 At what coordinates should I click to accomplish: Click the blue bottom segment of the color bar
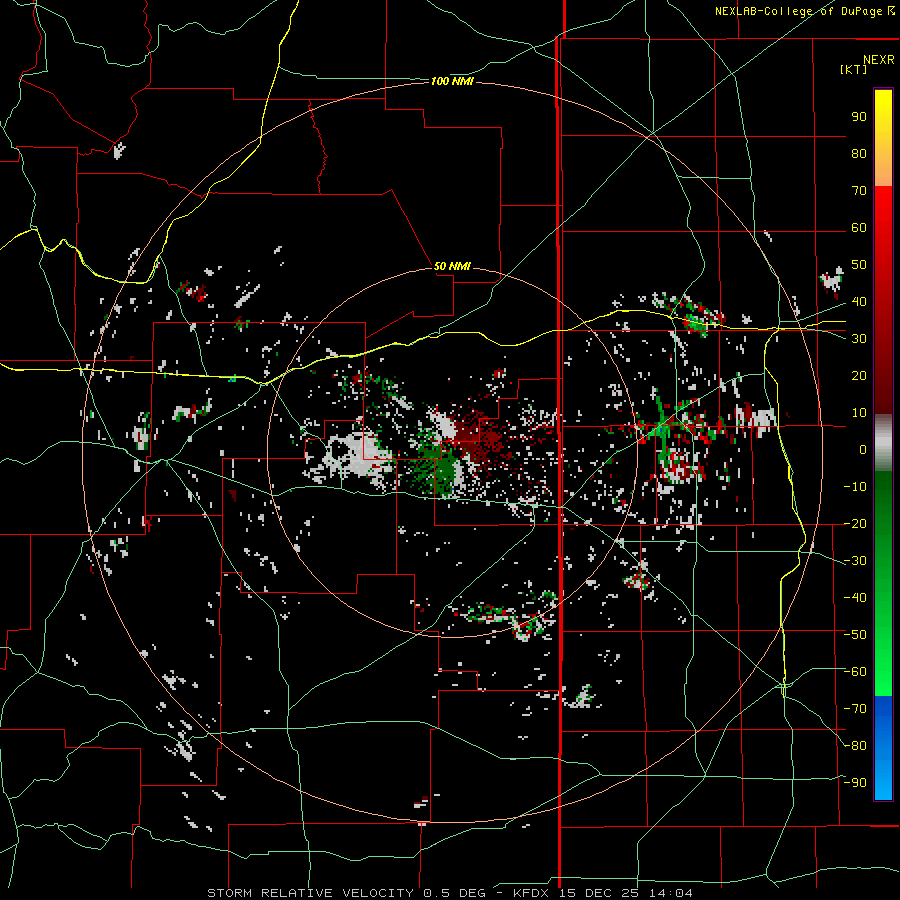click(x=883, y=748)
